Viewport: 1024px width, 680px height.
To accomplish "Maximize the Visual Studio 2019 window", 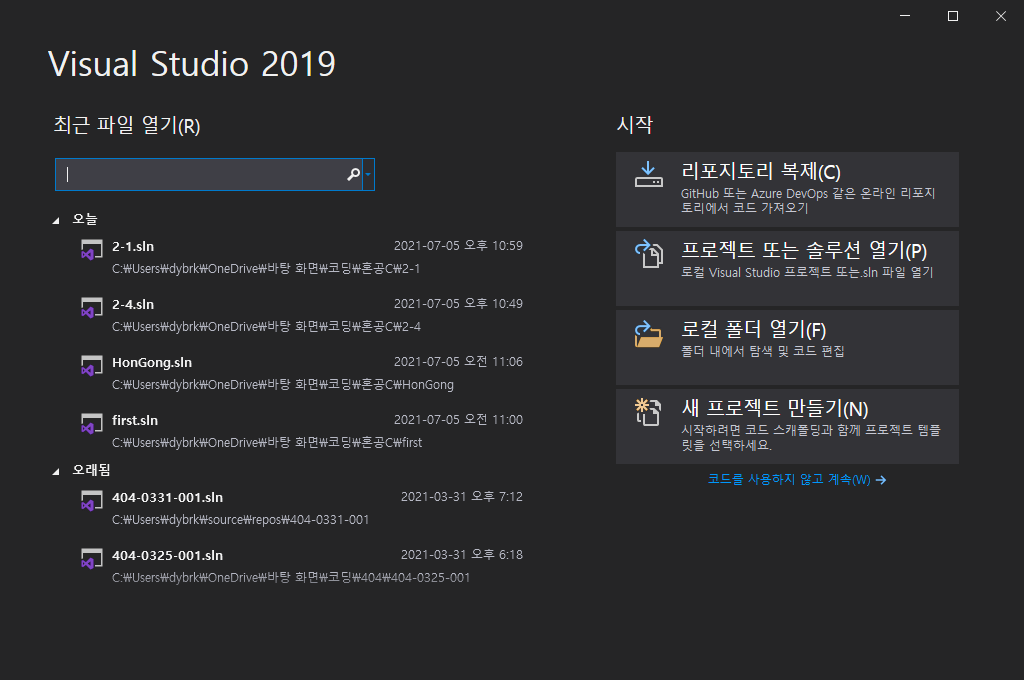I will click(953, 16).
